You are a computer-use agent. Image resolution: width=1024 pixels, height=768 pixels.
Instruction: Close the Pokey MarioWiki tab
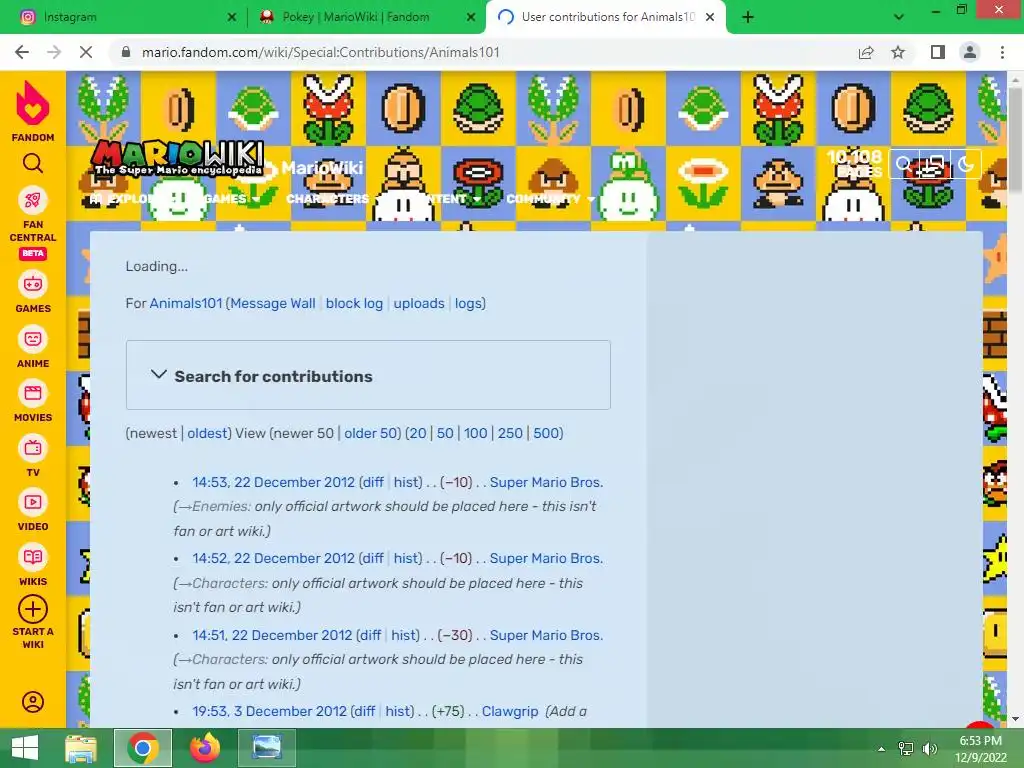pyautogui.click(x=471, y=18)
